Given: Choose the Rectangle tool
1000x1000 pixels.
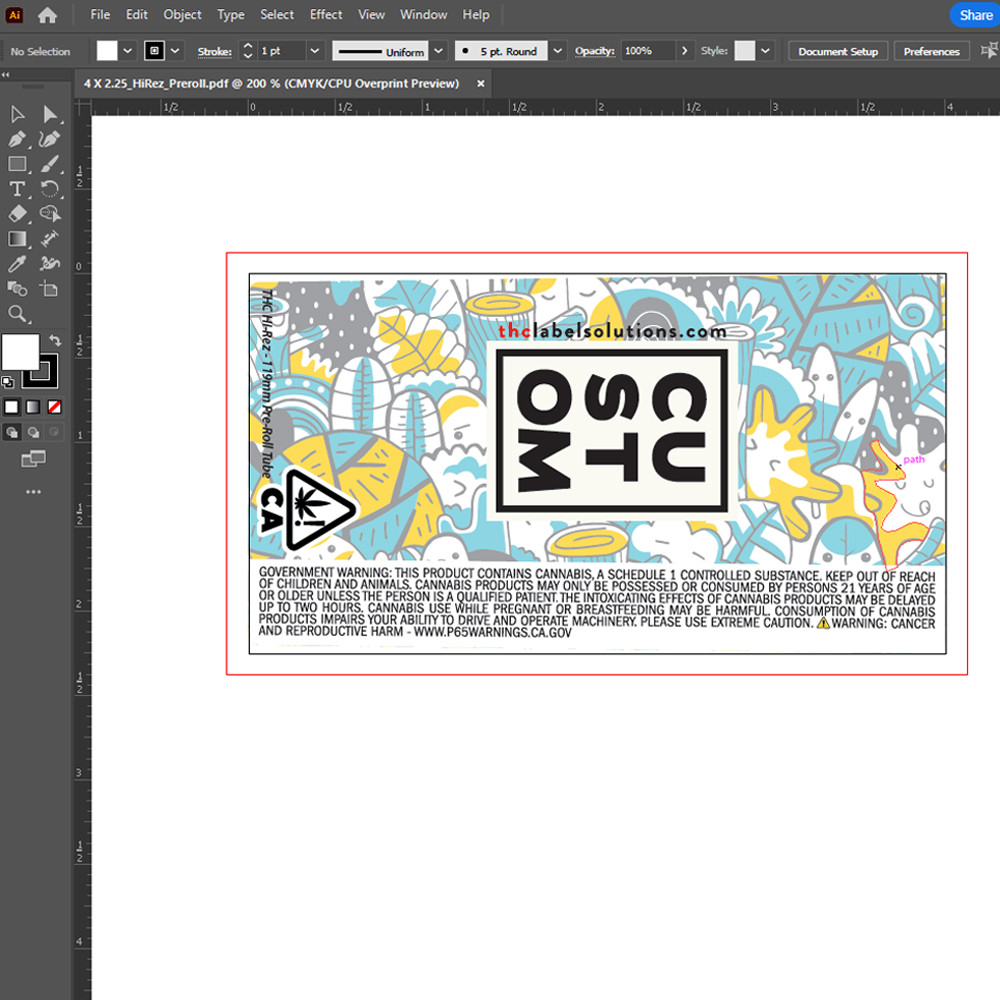Looking at the screenshot, I should tap(17, 164).
